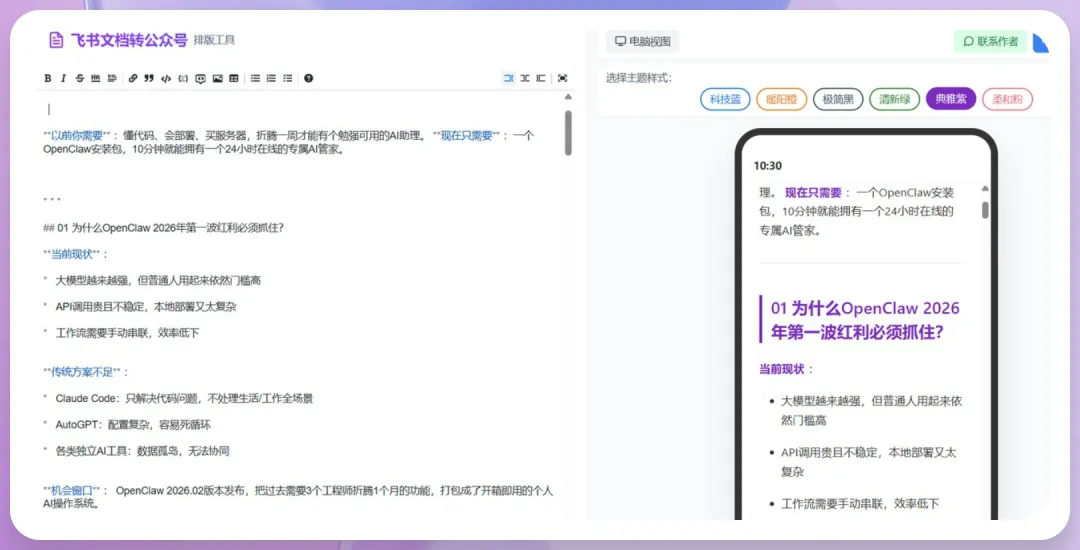Select the 清新绿 theme style

click(894, 99)
